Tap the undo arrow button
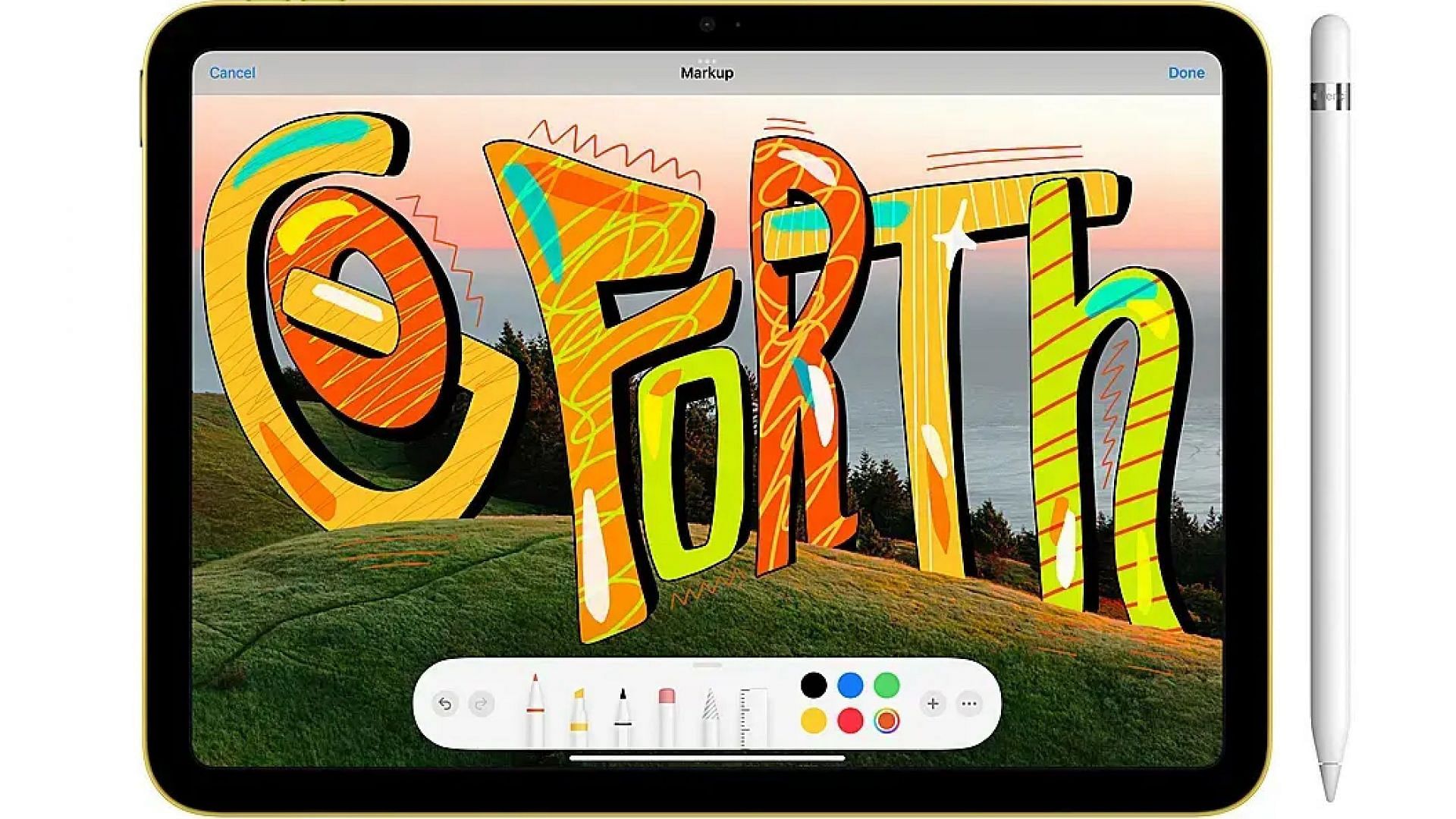This screenshot has height=819, width=1456. [445, 704]
